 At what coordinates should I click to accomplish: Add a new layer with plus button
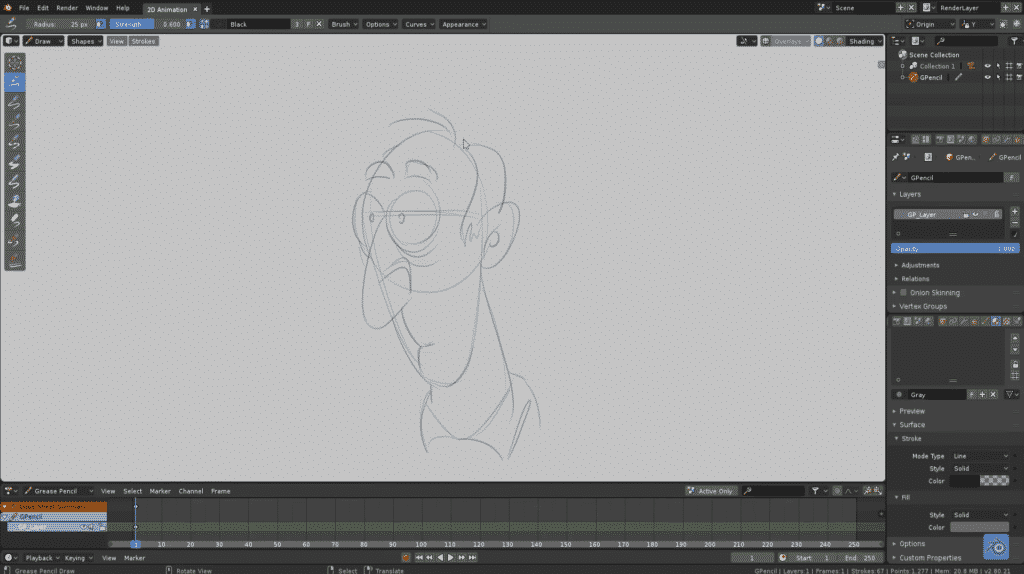pos(1014,212)
